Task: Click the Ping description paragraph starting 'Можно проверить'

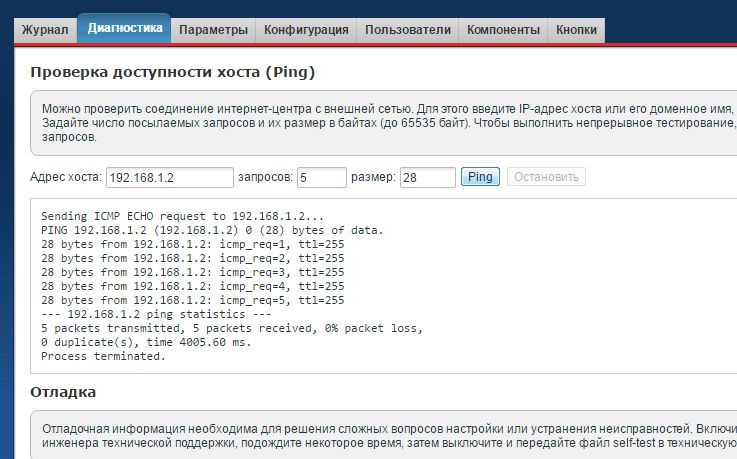Action: [x=389, y=123]
